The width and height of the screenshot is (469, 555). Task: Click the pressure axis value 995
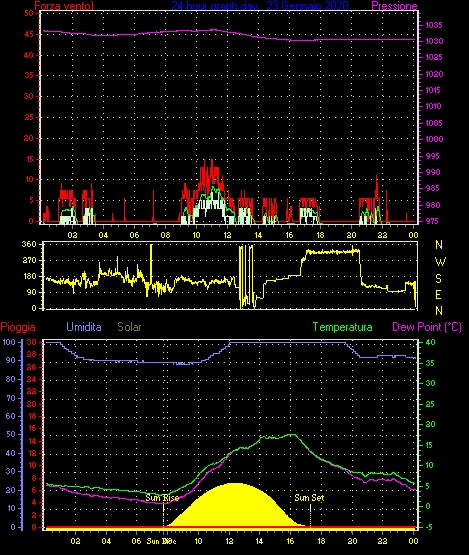point(433,156)
